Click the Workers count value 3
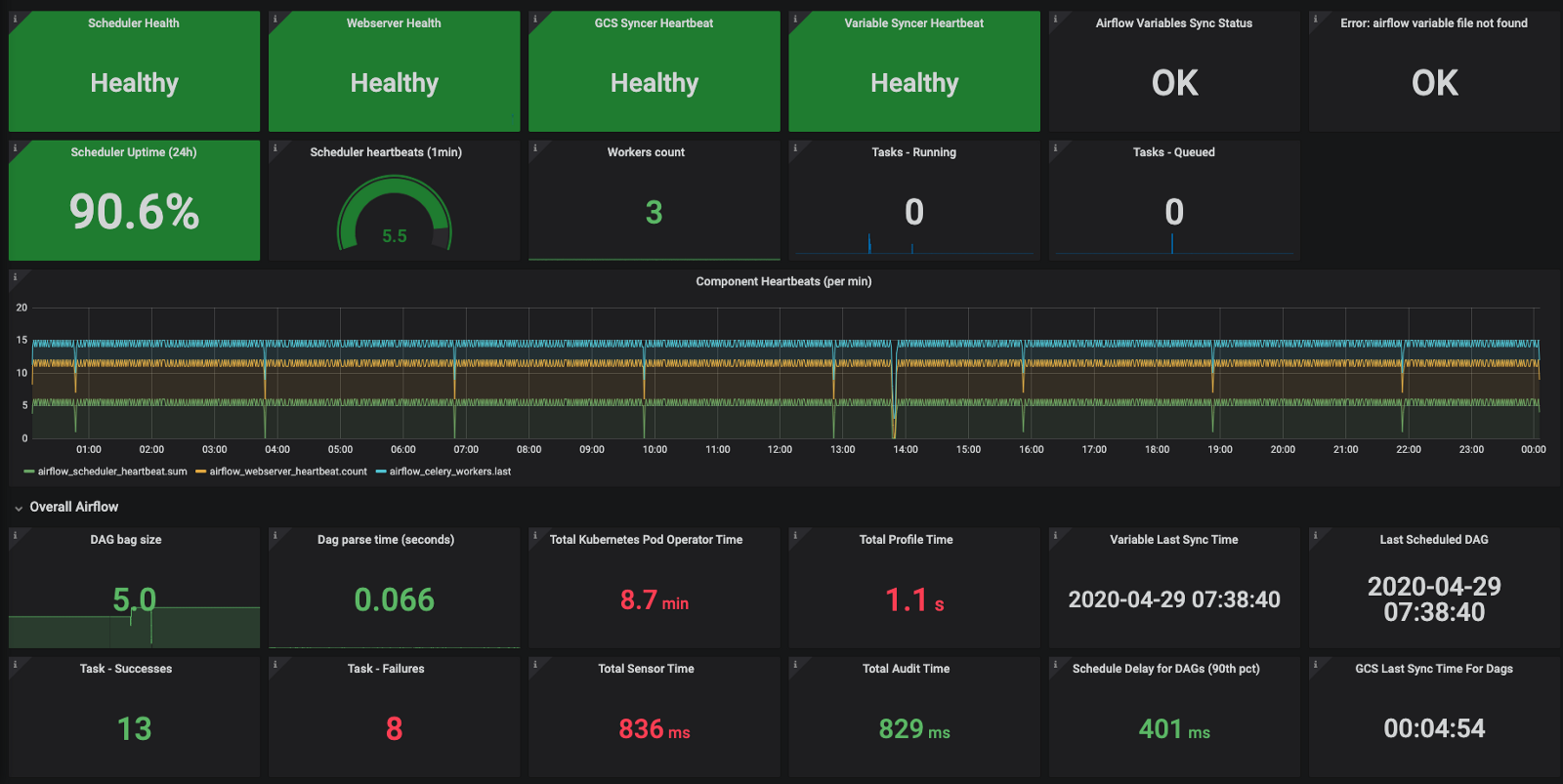This screenshot has width=1563, height=784. [x=654, y=212]
